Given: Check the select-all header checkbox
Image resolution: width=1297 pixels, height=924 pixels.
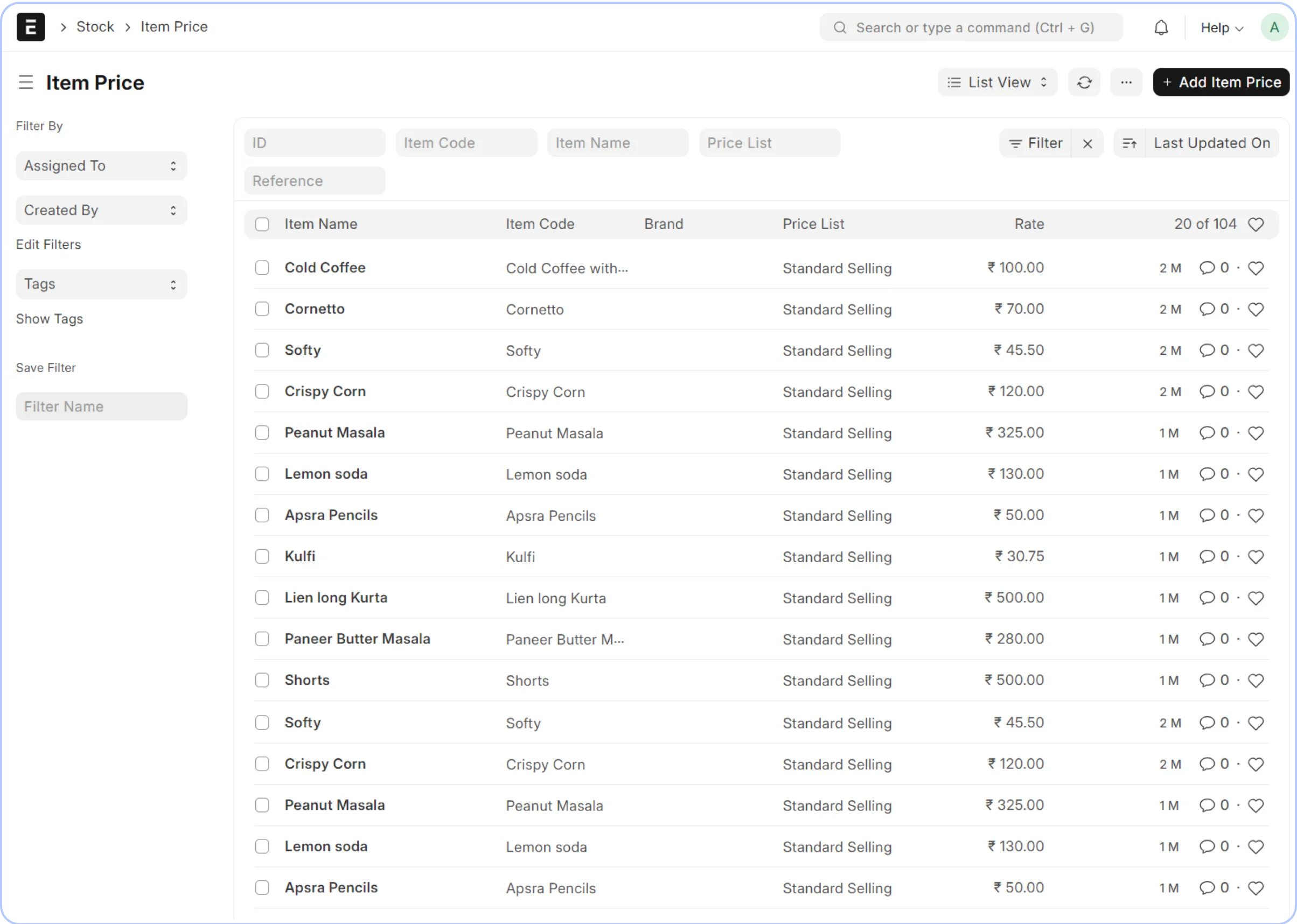Looking at the screenshot, I should (262, 224).
